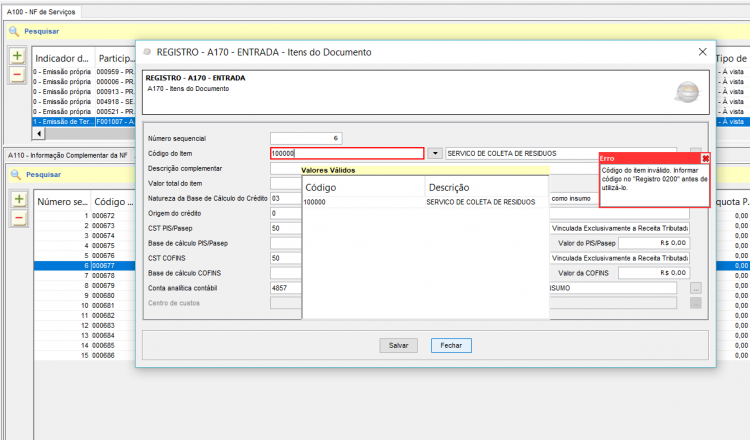The height and width of the screenshot is (440, 750).
Task: Click the Descrição complementar field
Action: pos(286,168)
